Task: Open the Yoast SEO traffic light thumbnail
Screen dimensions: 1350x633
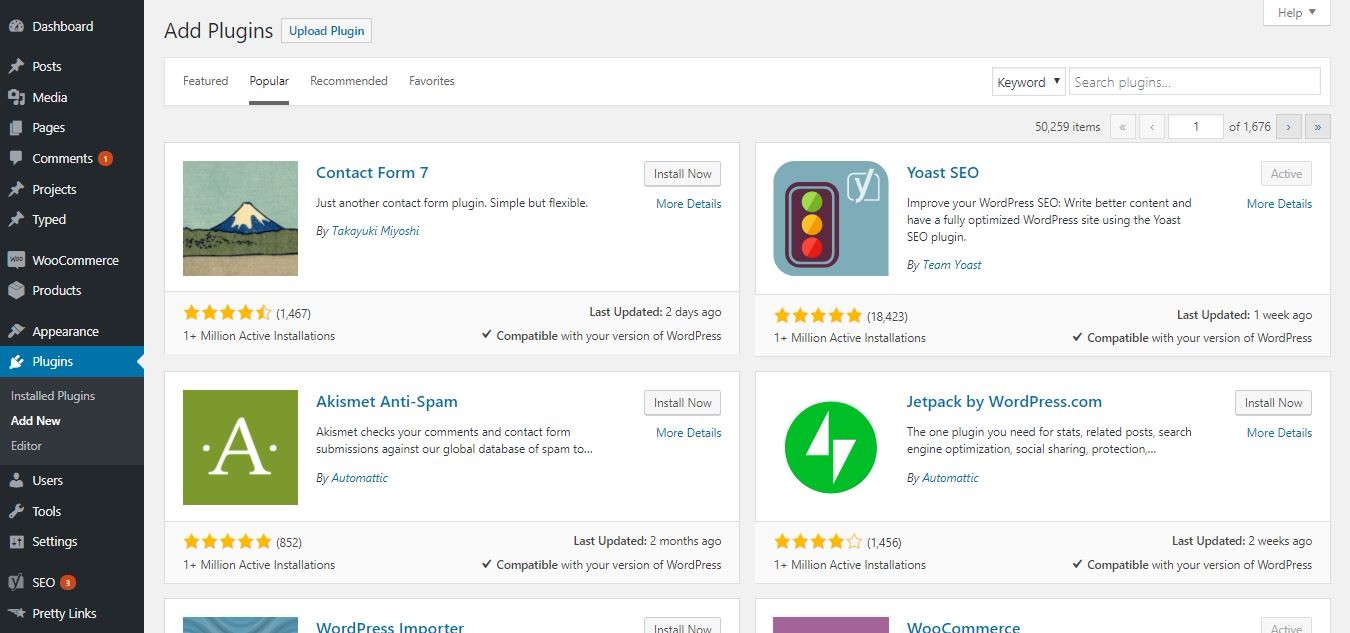Action: [x=831, y=218]
